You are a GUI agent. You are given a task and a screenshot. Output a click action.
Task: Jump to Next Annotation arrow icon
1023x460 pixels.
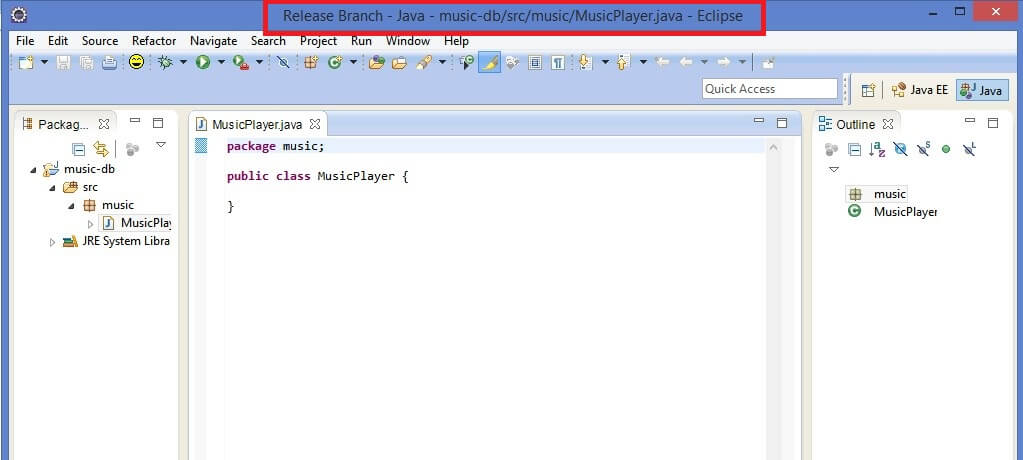click(585, 63)
